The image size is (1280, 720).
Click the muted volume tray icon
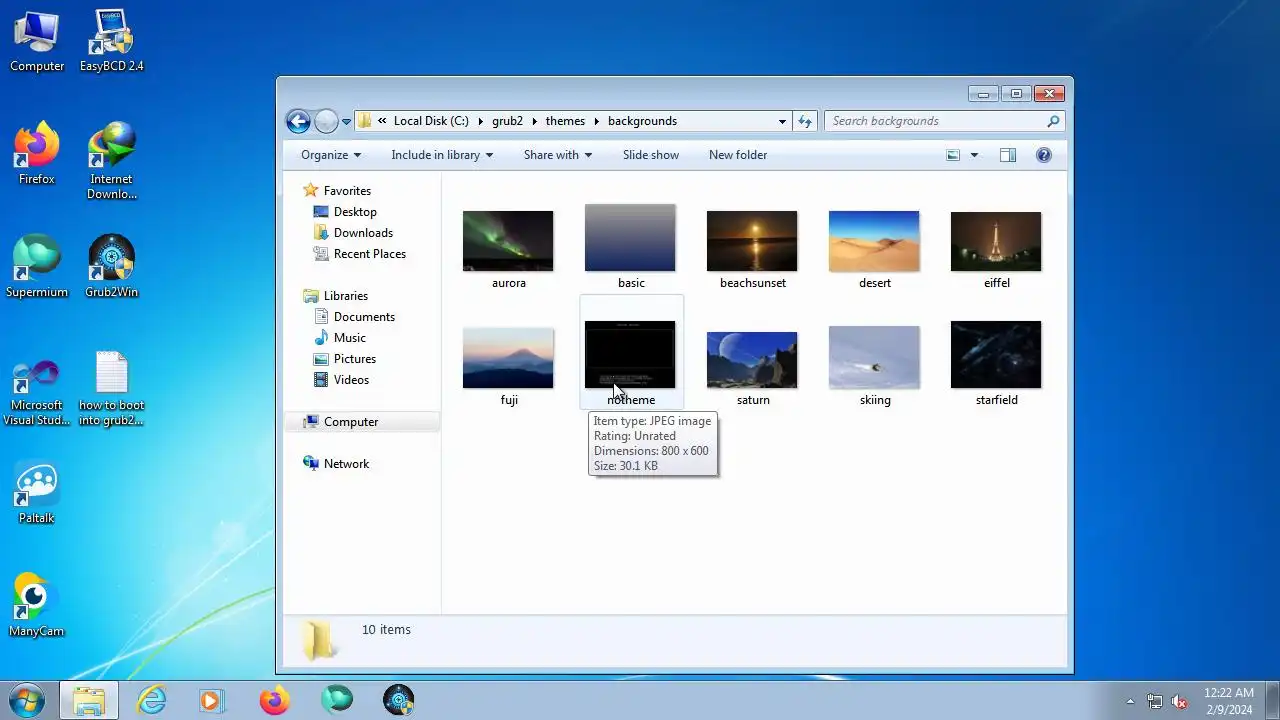click(1179, 701)
